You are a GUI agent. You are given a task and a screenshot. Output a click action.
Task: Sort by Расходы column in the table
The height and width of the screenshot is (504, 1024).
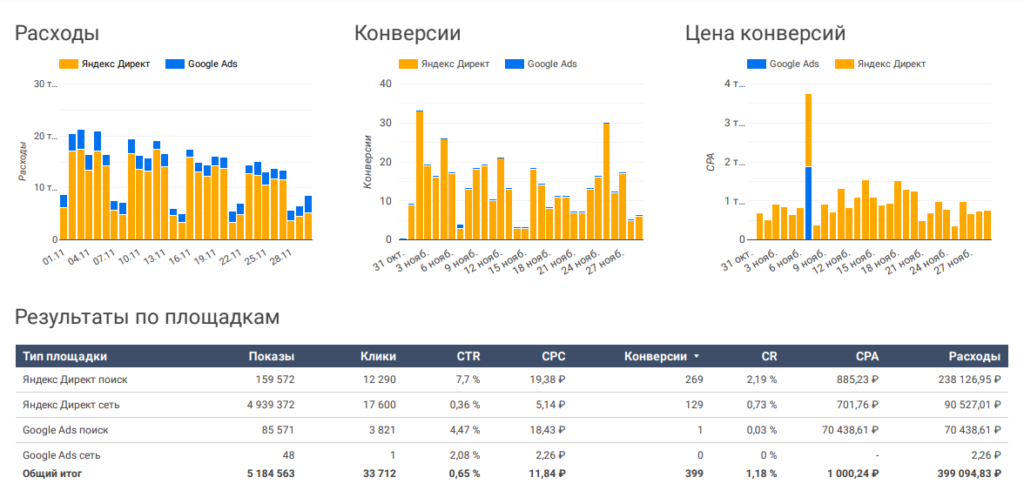(975, 356)
